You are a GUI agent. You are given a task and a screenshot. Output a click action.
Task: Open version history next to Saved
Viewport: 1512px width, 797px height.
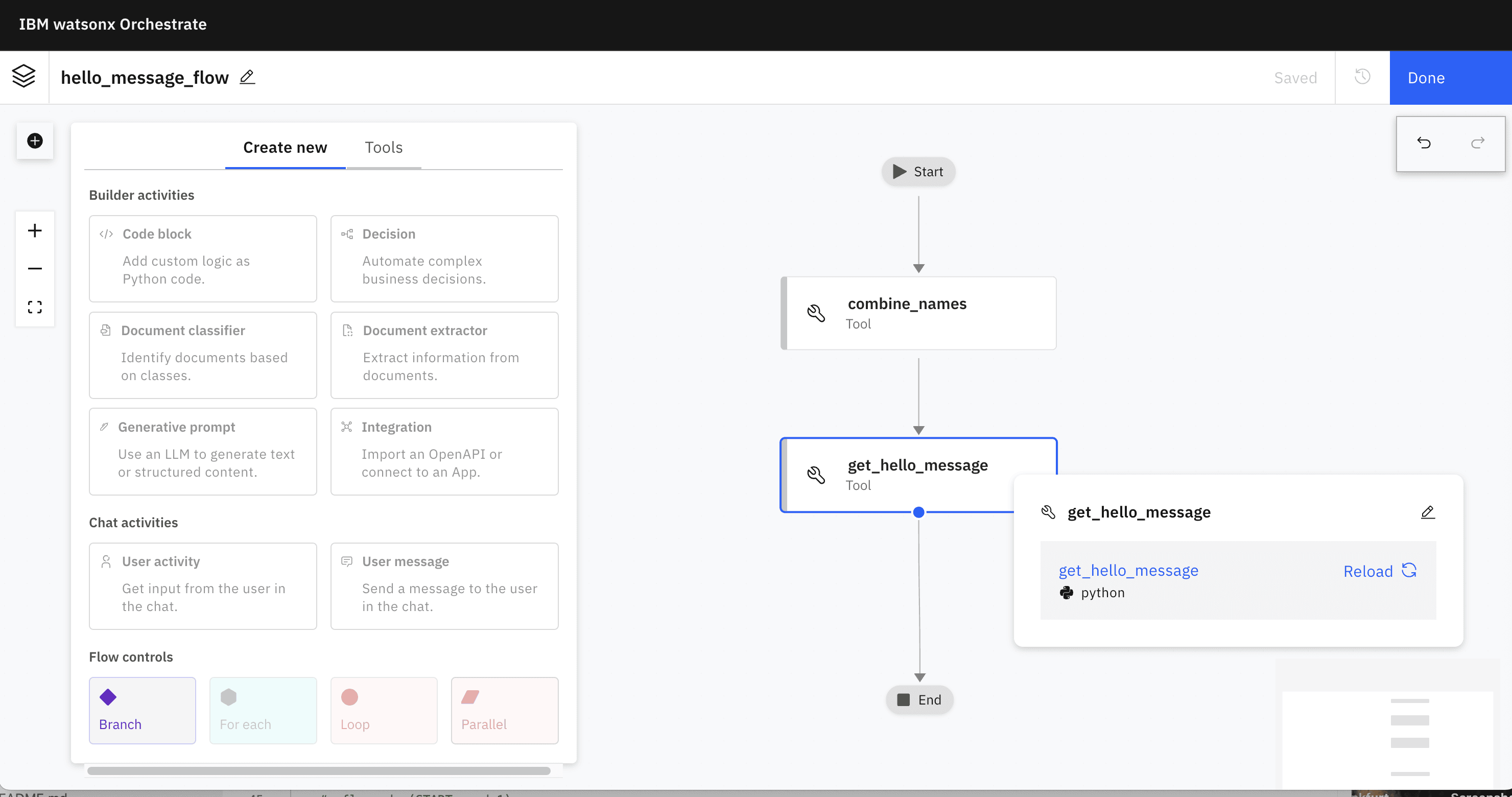pyautogui.click(x=1362, y=77)
